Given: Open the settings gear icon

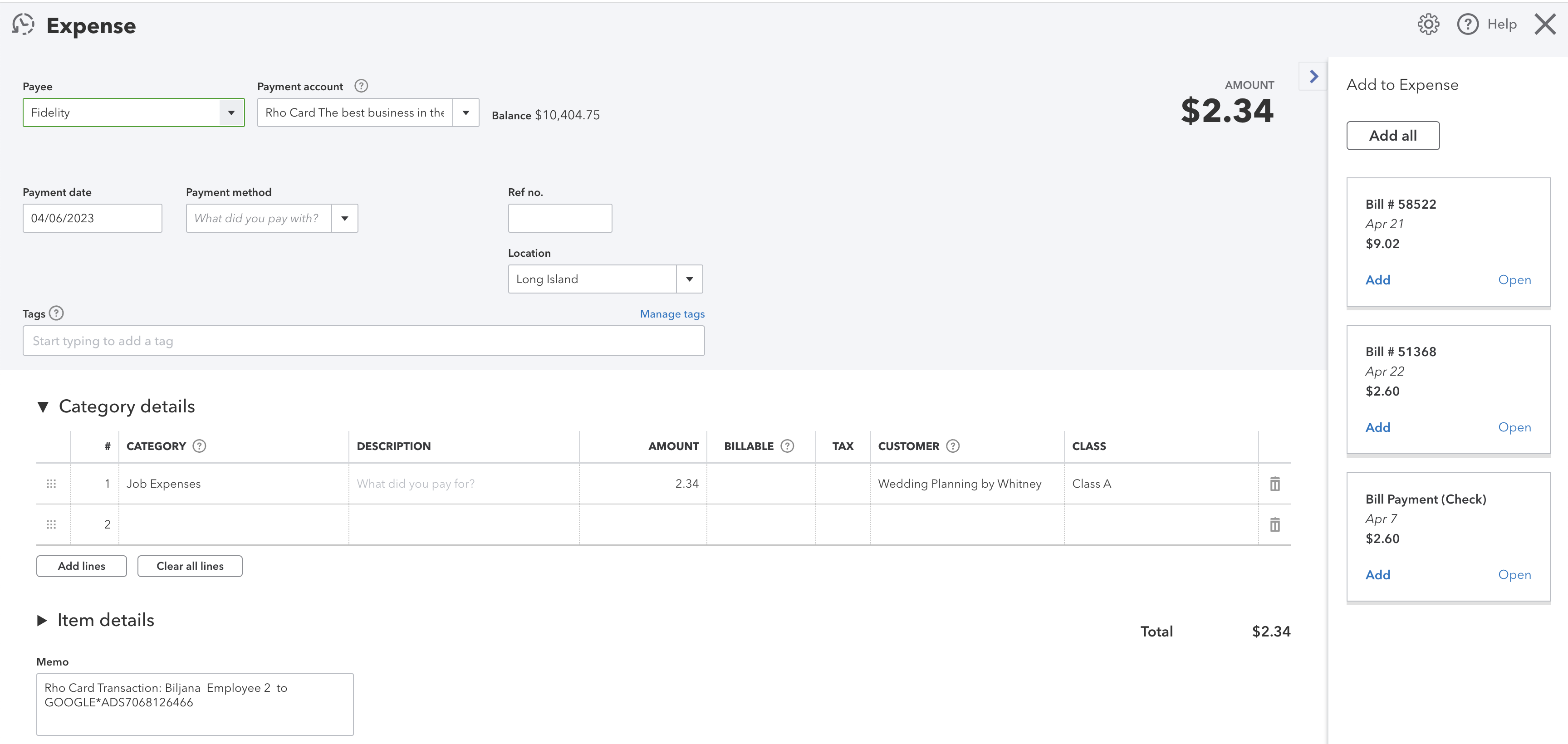Looking at the screenshot, I should [1428, 24].
